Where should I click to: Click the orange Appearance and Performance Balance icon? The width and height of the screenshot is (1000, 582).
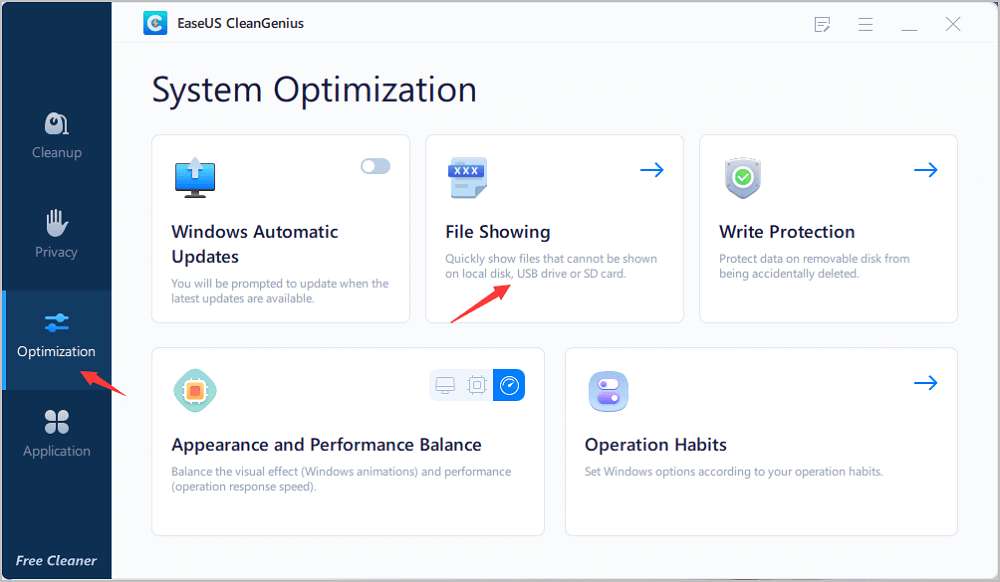(x=195, y=391)
